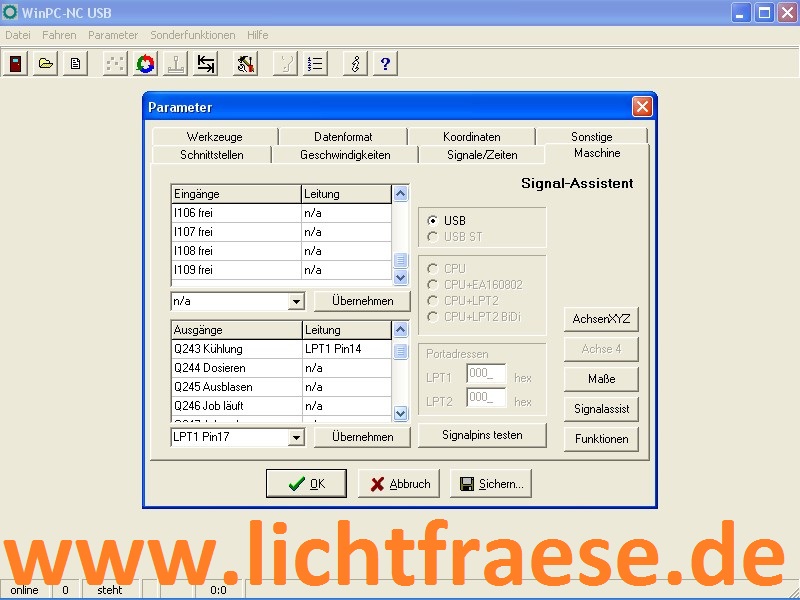Click the hammer and tools toolbar icon

[x=245, y=64]
